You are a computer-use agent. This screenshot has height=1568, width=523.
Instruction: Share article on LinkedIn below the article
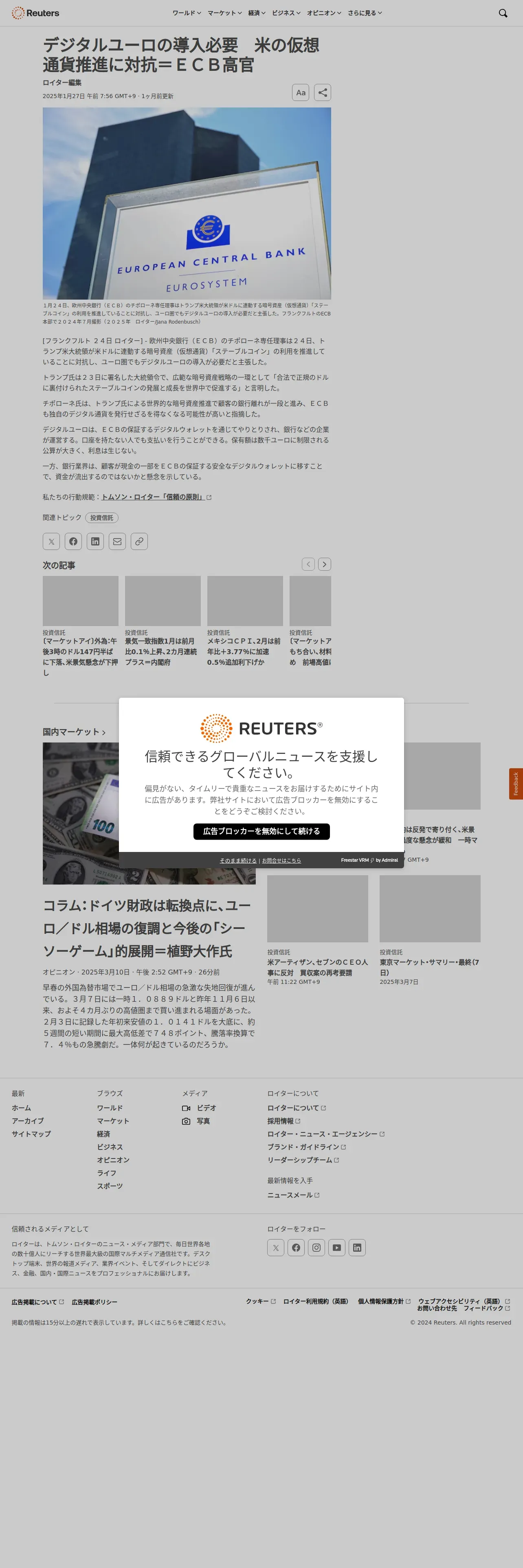point(95,541)
